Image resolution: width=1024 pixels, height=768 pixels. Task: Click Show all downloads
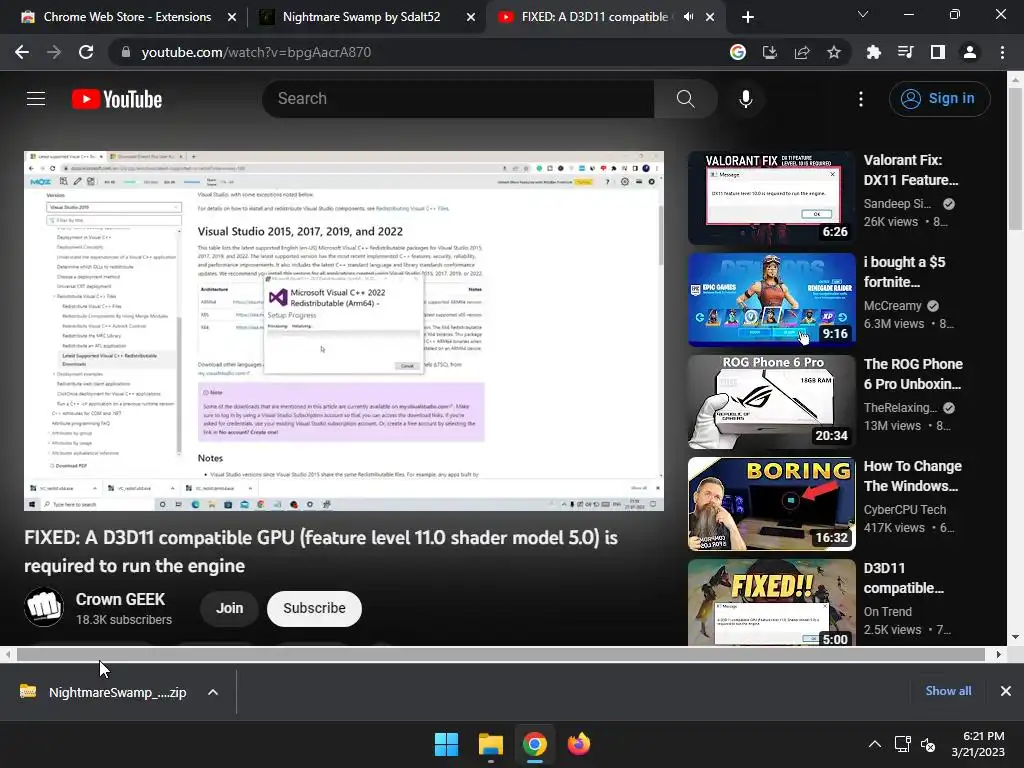tap(948, 691)
